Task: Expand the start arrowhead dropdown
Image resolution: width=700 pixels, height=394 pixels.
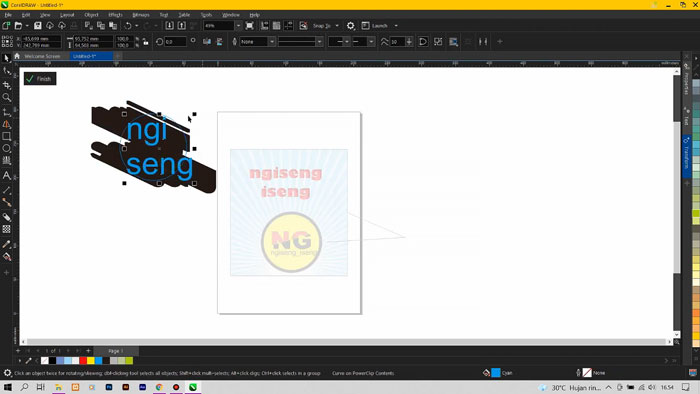Action: 347,41
